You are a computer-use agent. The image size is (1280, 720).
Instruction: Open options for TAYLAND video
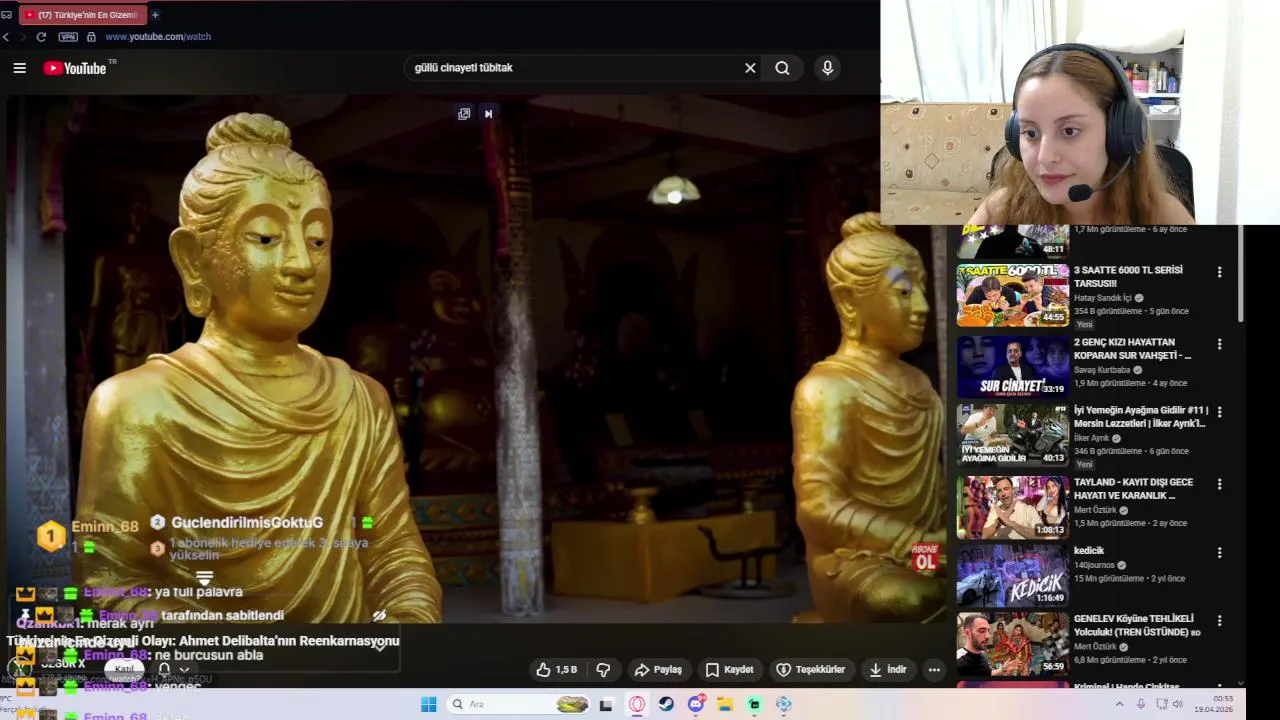point(1219,484)
